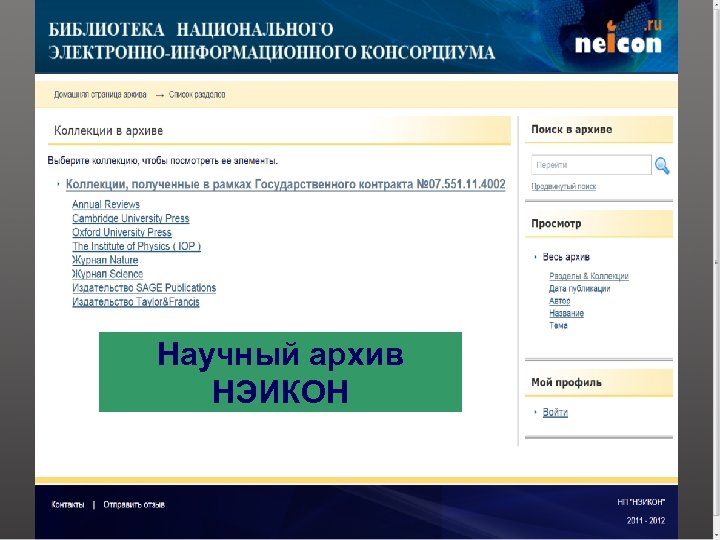The width and height of the screenshot is (720, 540).
Task: Open 'Издательство SAGE Publications' collection
Action: tap(144, 288)
